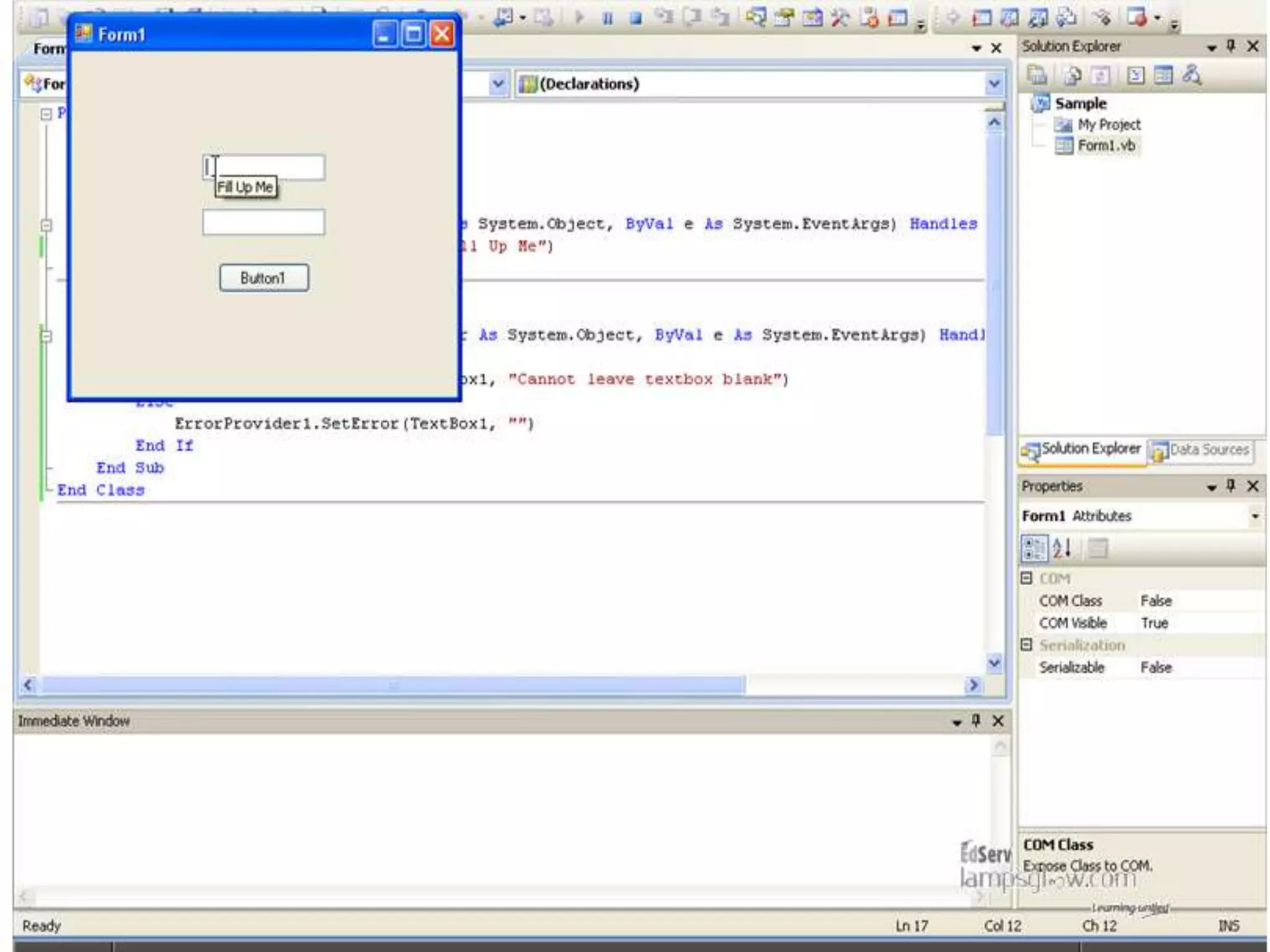Open the class name dropdown arrow
1270x952 pixels.
(497, 84)
